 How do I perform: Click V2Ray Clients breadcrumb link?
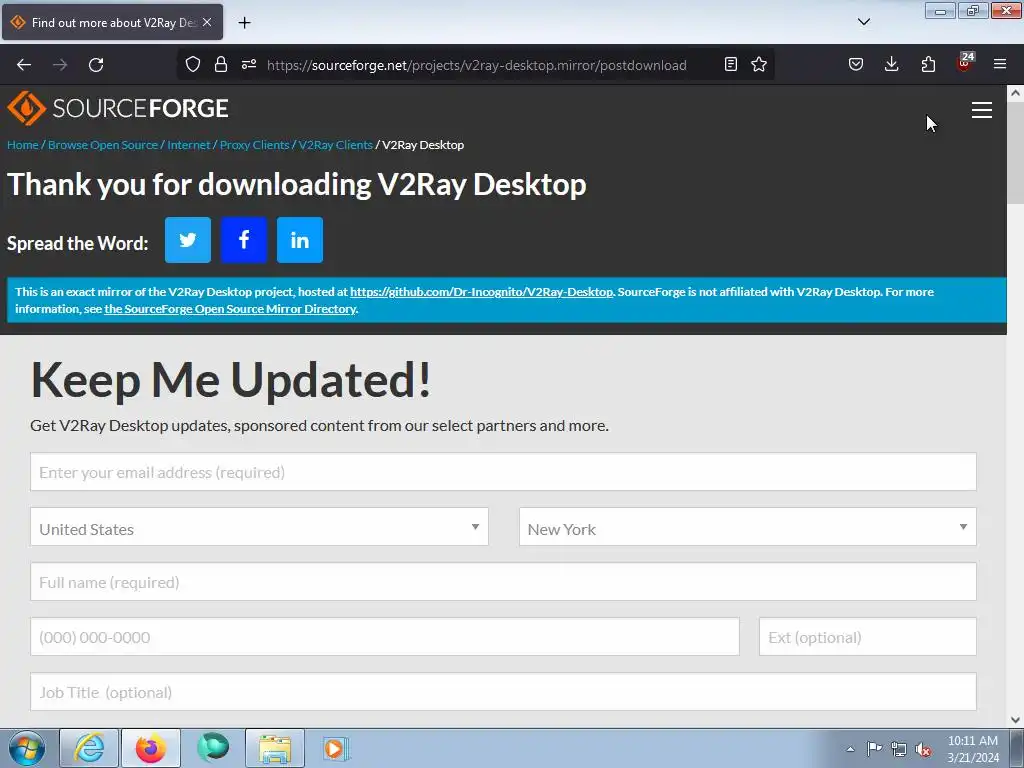pos(335,145)
